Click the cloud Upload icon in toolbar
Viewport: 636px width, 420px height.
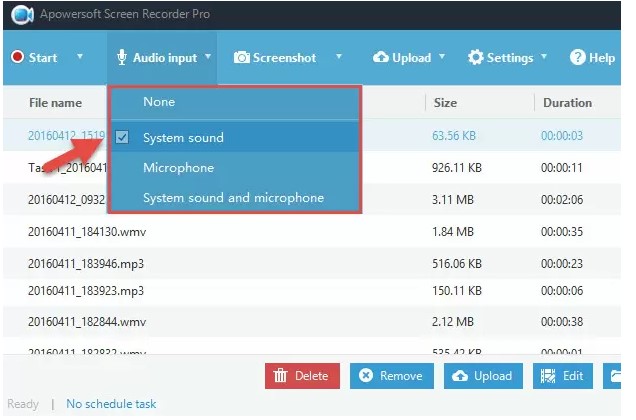380,58
